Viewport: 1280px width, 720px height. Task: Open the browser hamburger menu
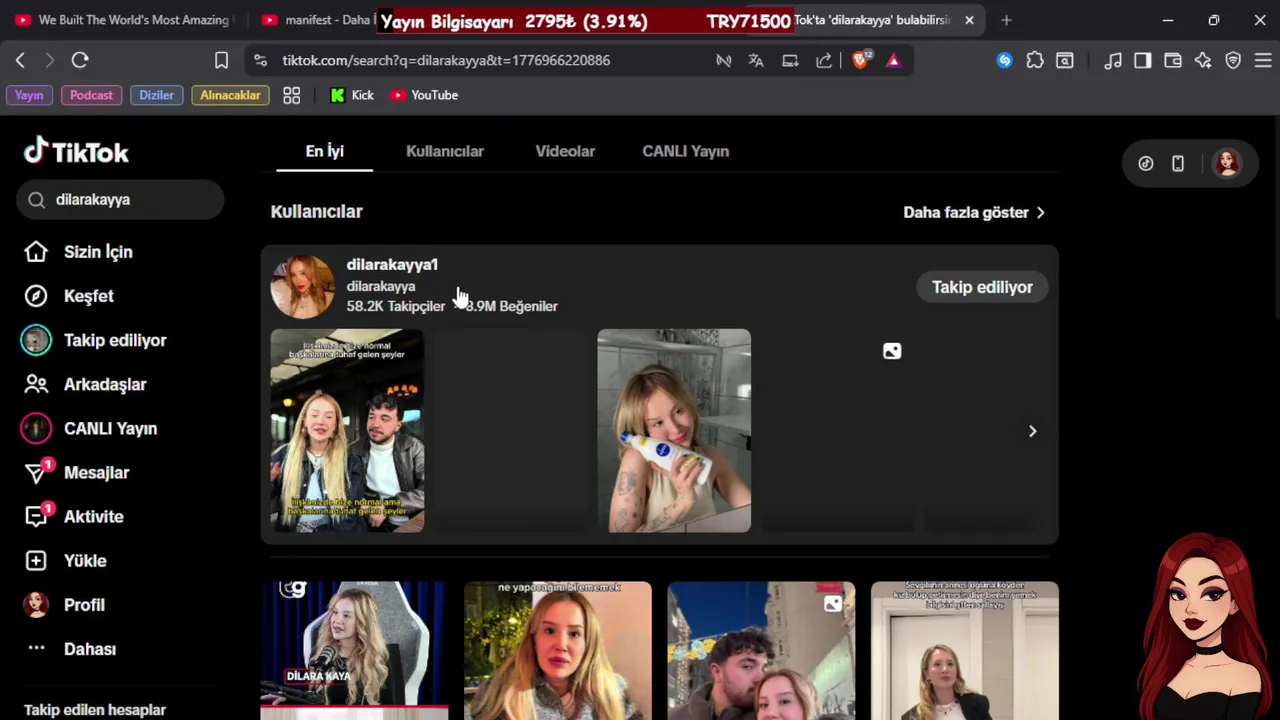(1263, 60)
